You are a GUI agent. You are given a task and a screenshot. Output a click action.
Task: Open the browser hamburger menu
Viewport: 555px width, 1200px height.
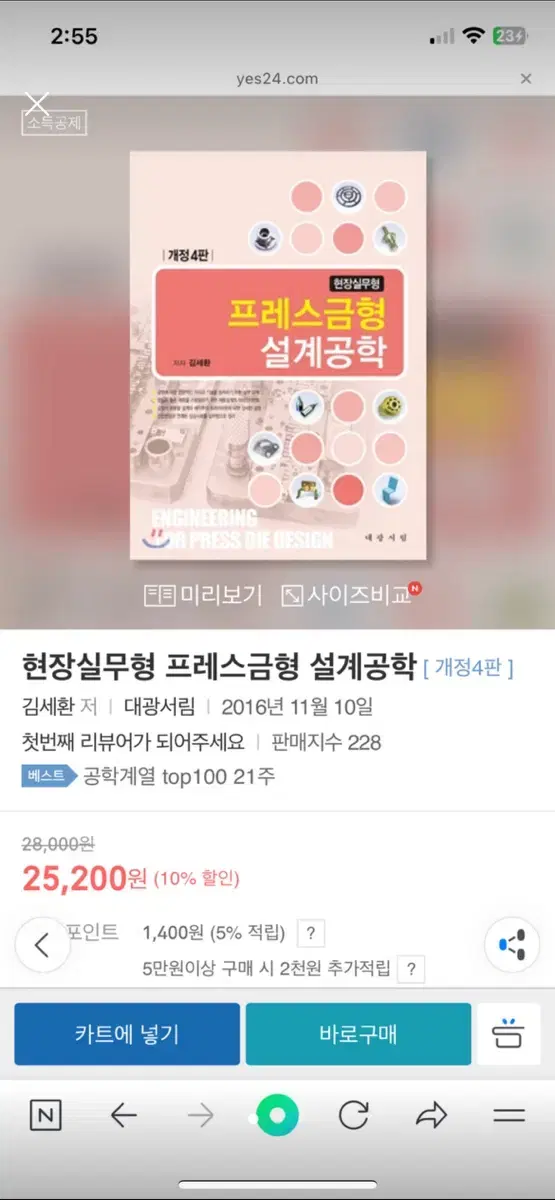click(x=510, y=1116)
